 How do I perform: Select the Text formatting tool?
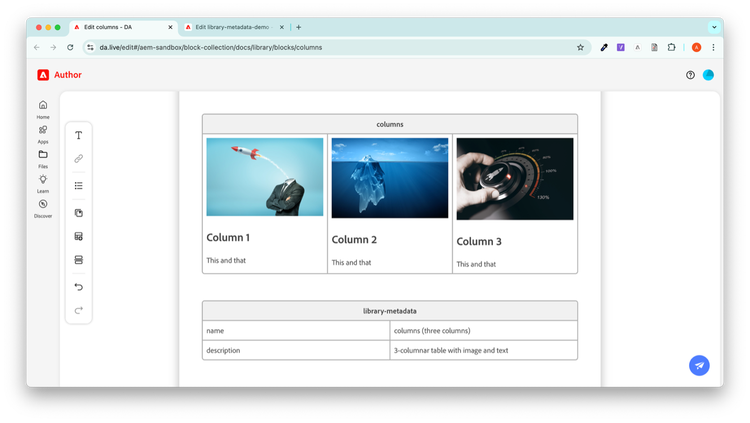[79, 135]
